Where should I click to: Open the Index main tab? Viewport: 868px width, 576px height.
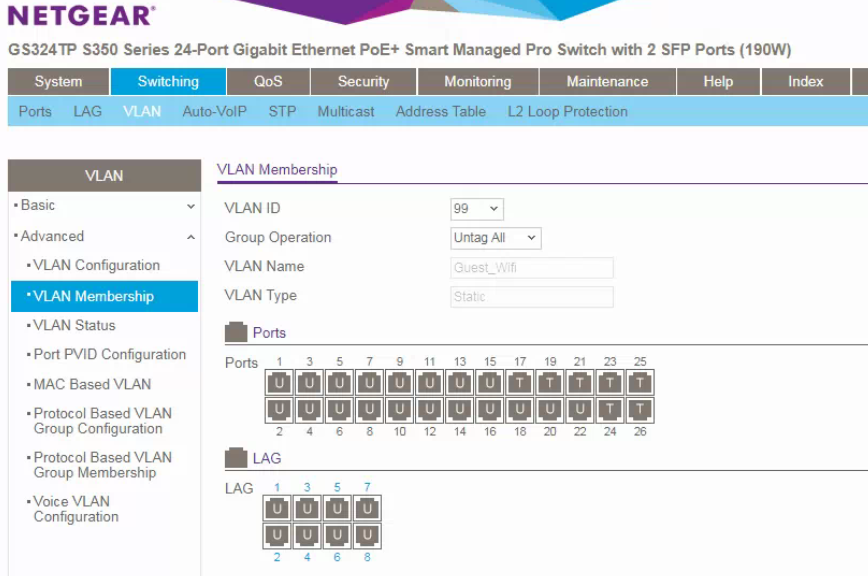point(805,81)
